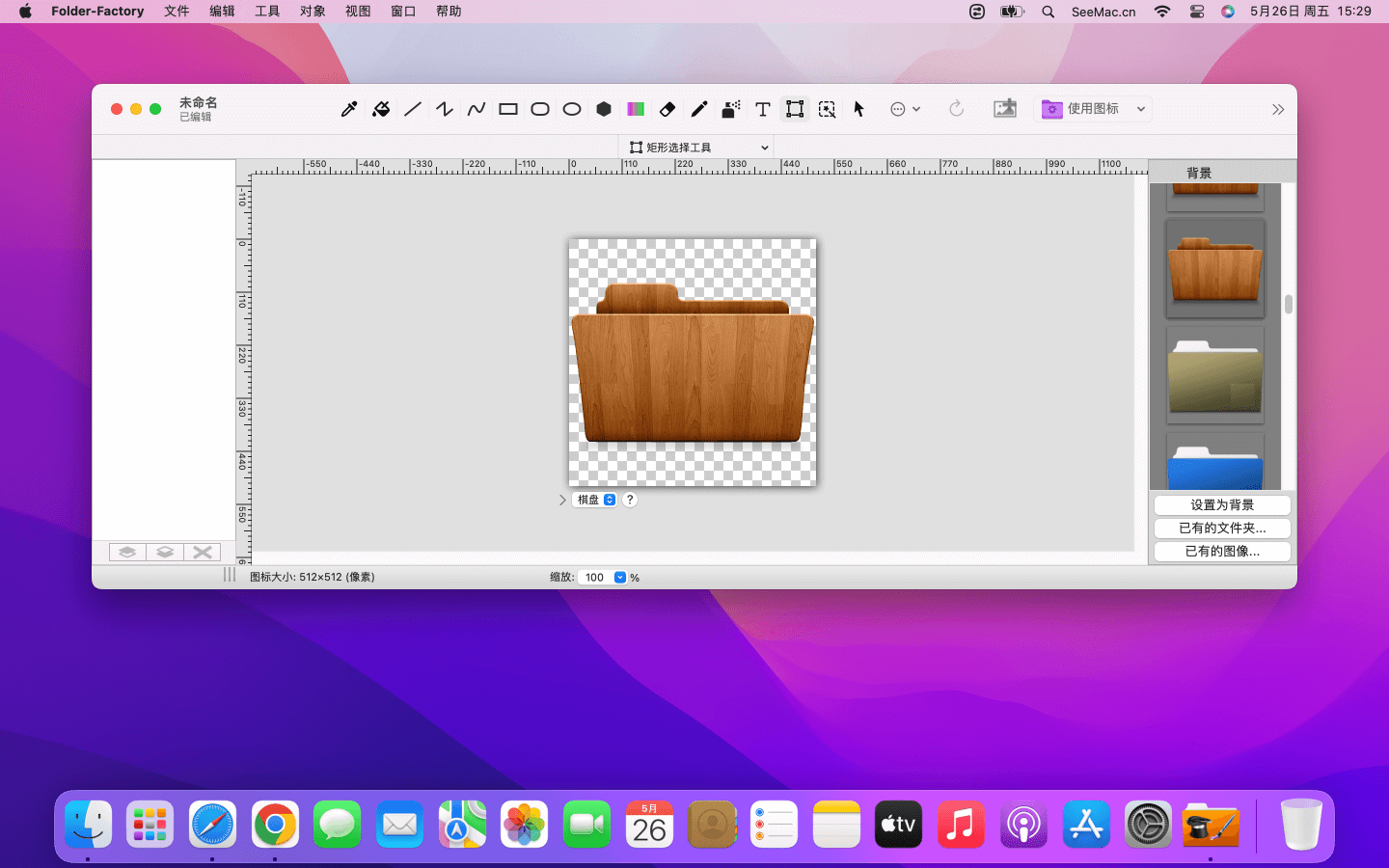Image resolution: width=1389 pixels, height=868 pixels.
Task: Open the 视图 menu
Action: (358, 12)
